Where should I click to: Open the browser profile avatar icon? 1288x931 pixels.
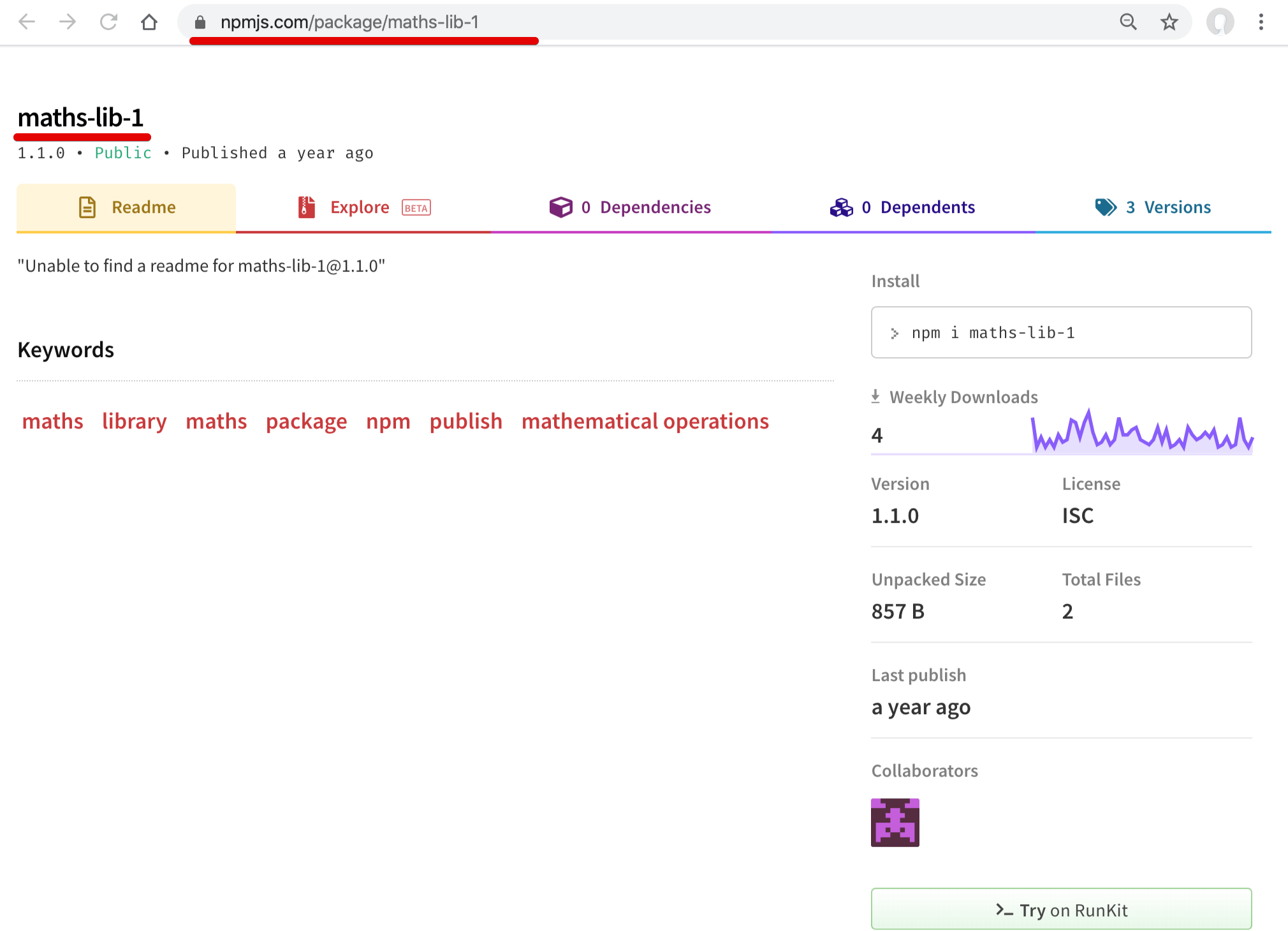click(1220, 22)
